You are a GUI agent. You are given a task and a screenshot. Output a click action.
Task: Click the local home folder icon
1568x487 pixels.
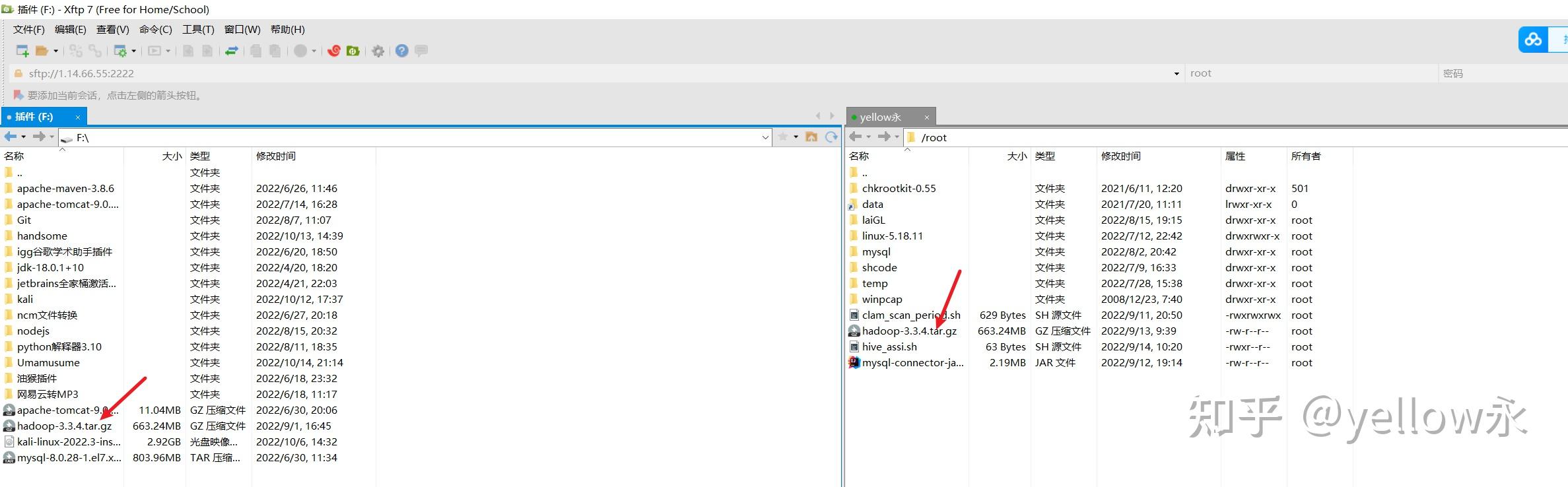click(x=812, y=137)
